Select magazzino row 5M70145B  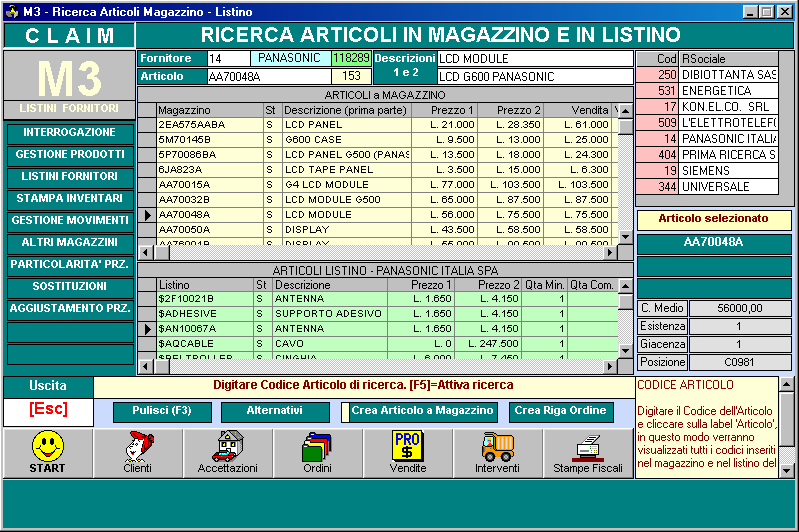click(x=378, y=140)
